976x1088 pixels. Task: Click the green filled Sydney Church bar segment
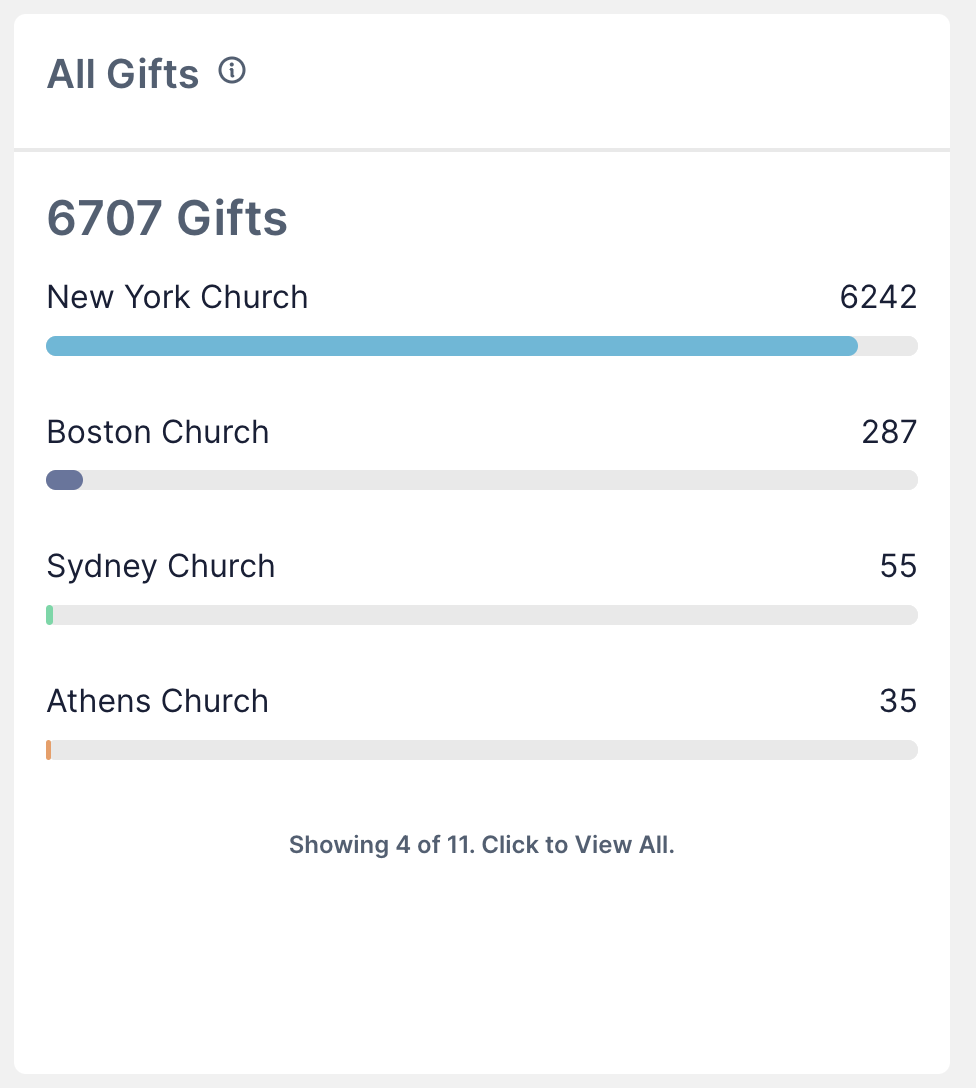click(x=49, y=615)
